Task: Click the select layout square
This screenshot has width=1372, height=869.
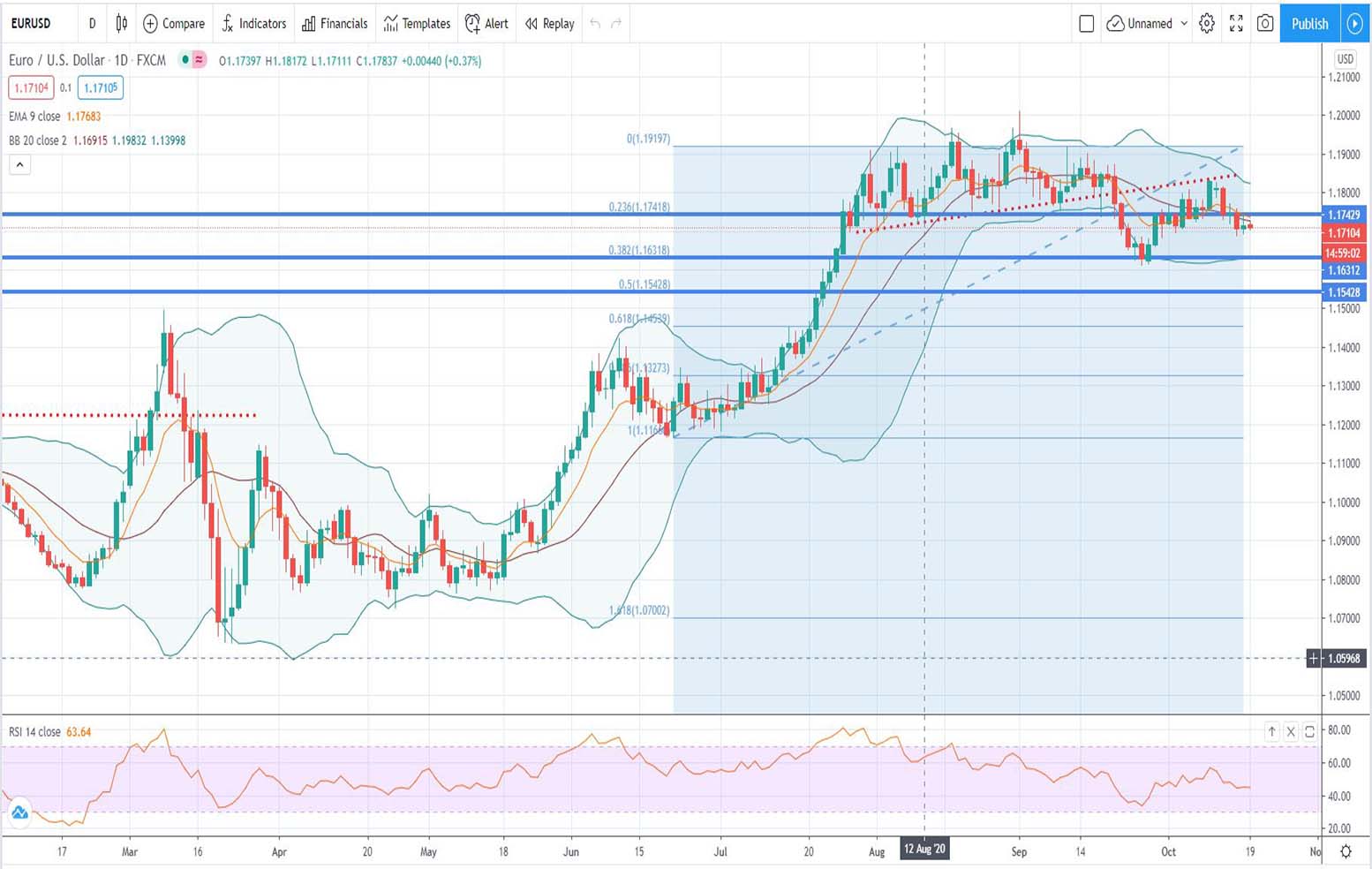Action: tap(1087, 24)
